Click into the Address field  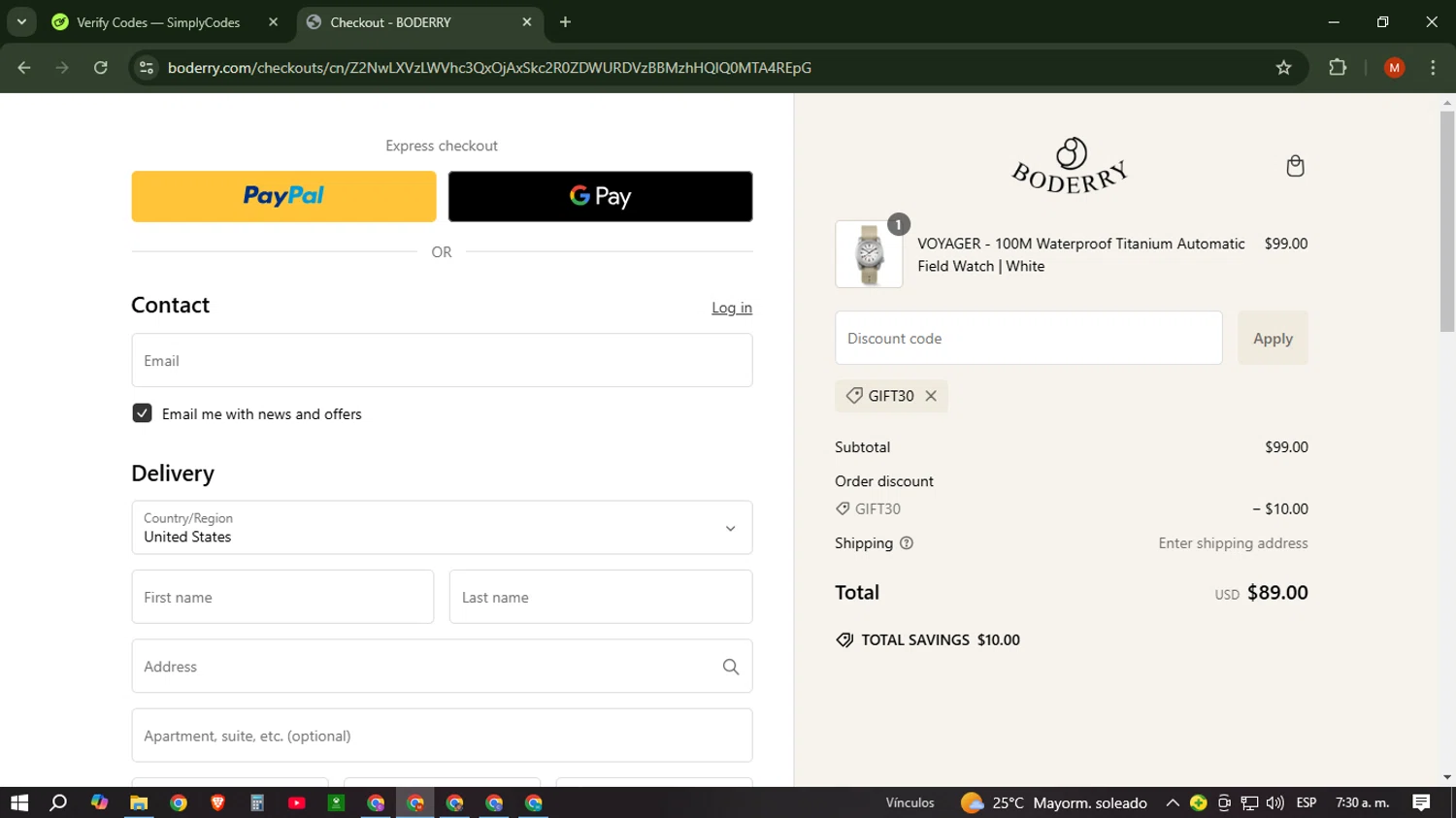click(442, 666)
